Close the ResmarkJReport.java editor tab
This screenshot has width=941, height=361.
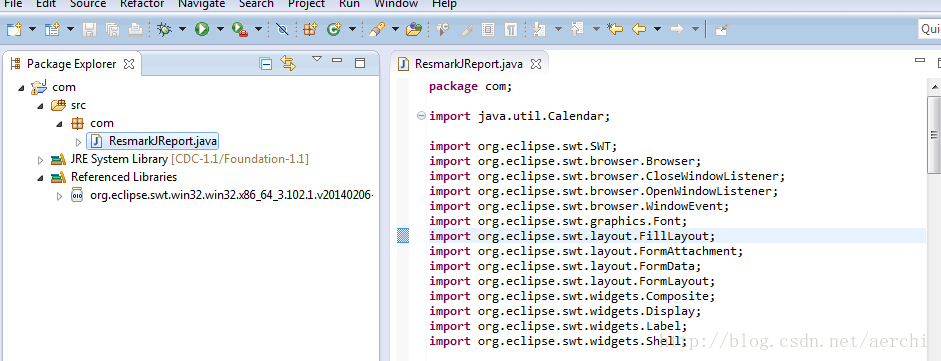(537, 64)
